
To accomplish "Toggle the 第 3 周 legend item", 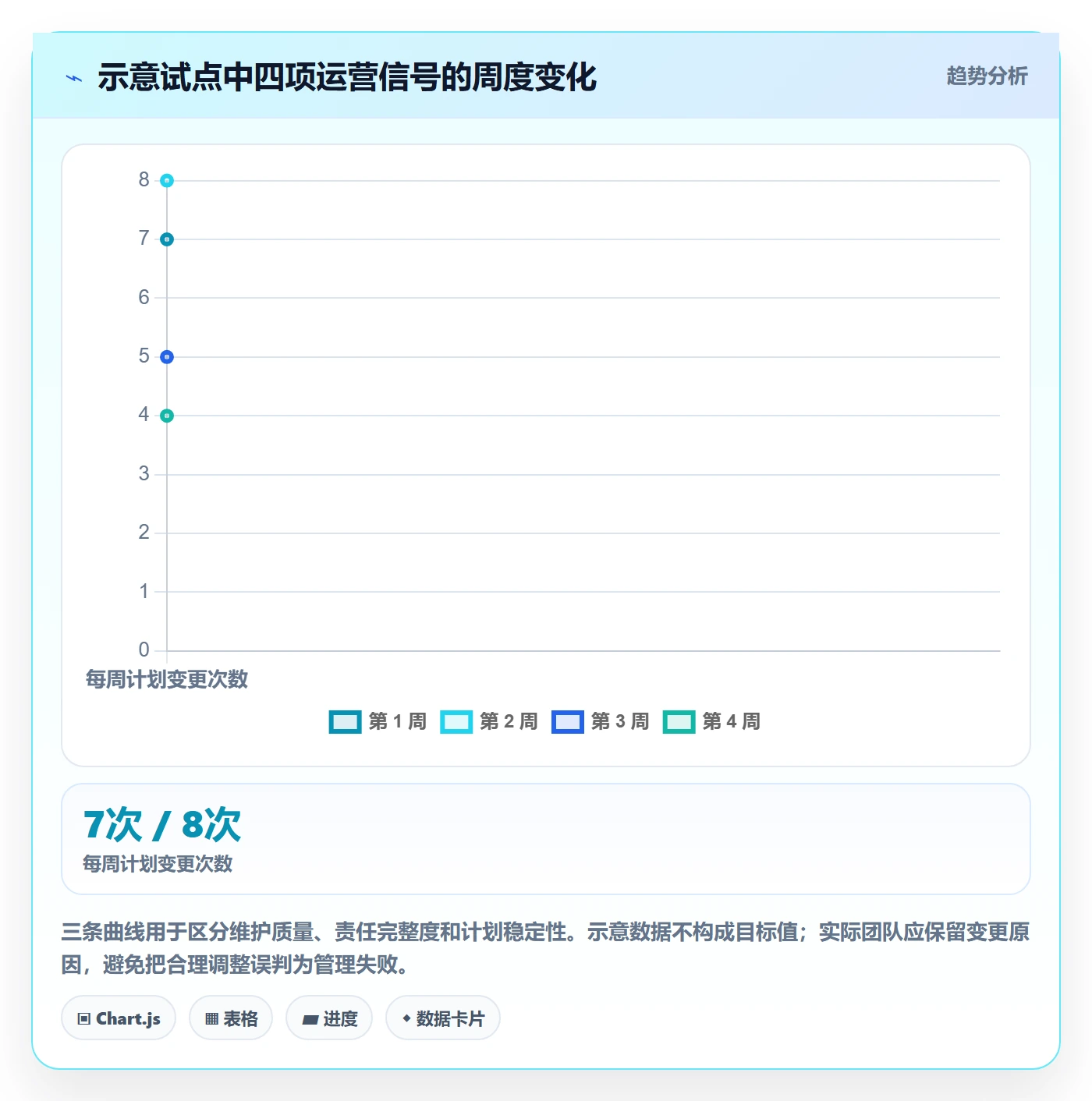I will click(x=601, y=721).
